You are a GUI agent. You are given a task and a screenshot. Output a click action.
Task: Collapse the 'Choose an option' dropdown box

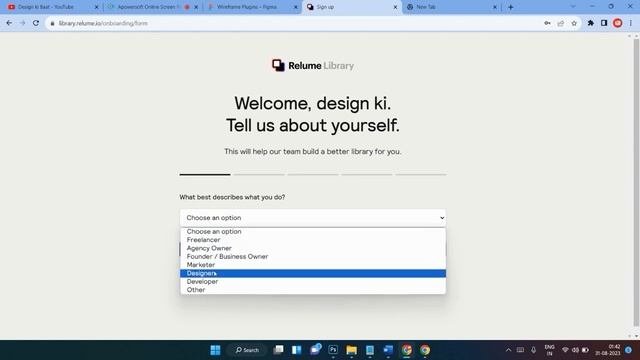pos(313,218)
